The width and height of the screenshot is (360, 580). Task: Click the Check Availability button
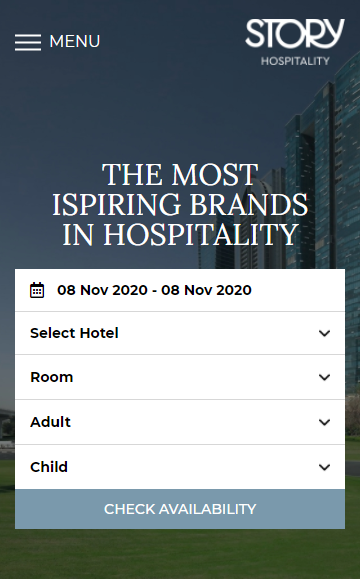coord(180,509)
